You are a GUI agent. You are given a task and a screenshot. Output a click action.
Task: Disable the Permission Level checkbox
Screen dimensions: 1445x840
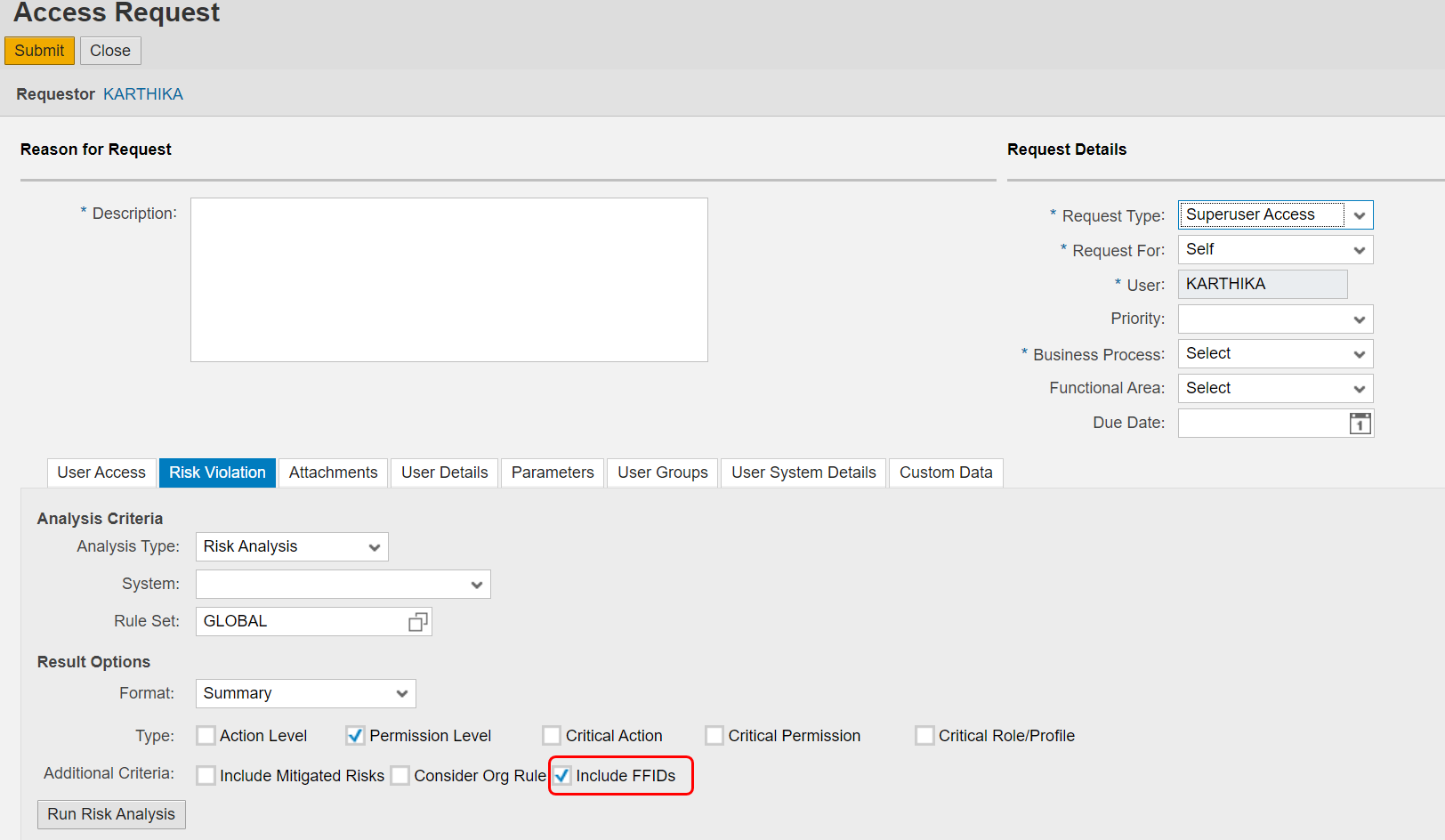pos(355,735)
